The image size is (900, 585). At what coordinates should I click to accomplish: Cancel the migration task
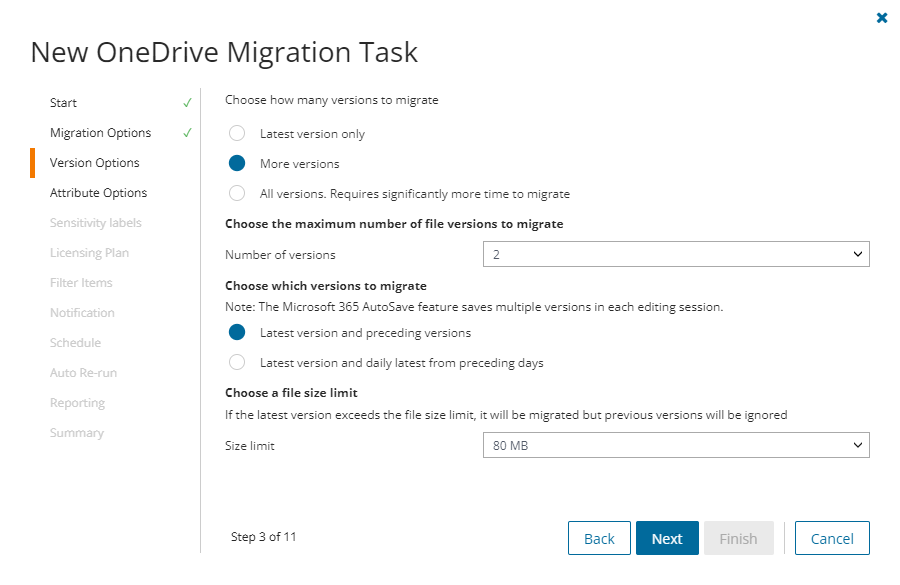[831, 538]
